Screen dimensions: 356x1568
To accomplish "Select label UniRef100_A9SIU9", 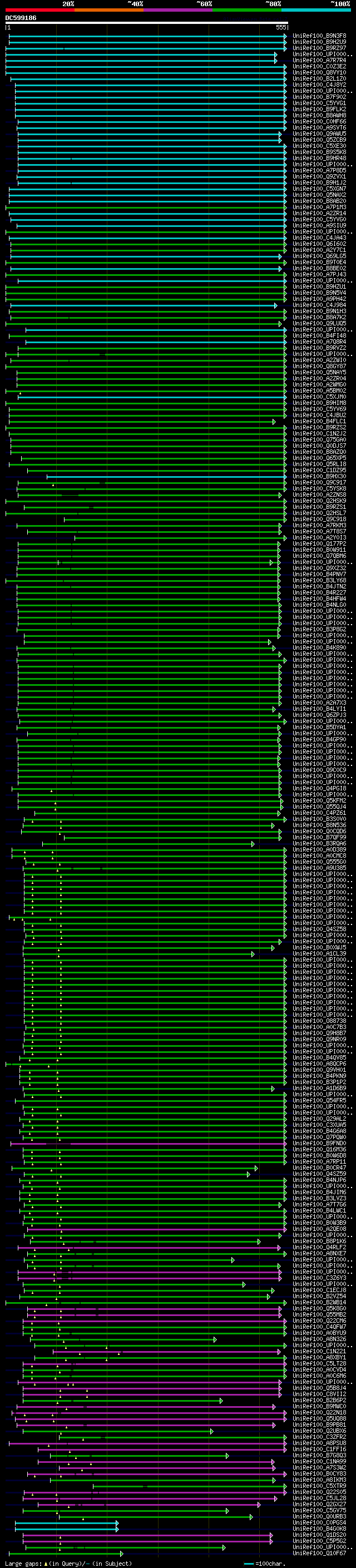I will click(x=319, y=225).
